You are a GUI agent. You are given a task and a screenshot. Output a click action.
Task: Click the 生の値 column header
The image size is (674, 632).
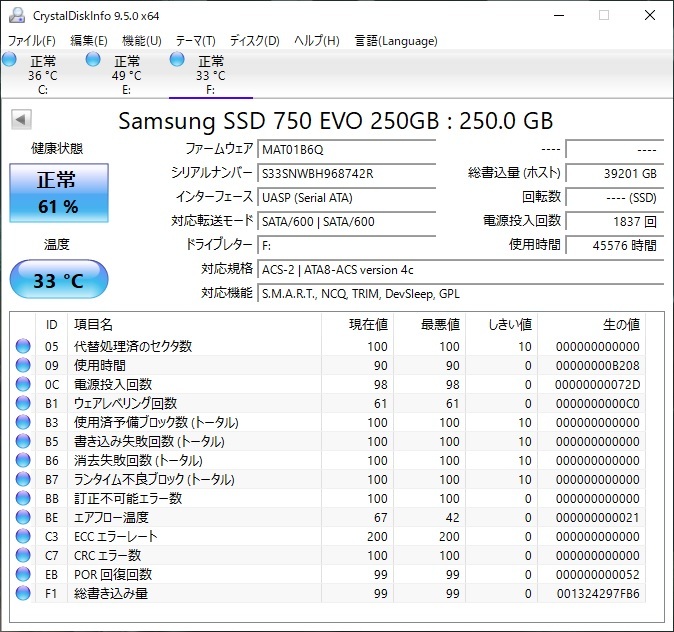click(591, 324)
